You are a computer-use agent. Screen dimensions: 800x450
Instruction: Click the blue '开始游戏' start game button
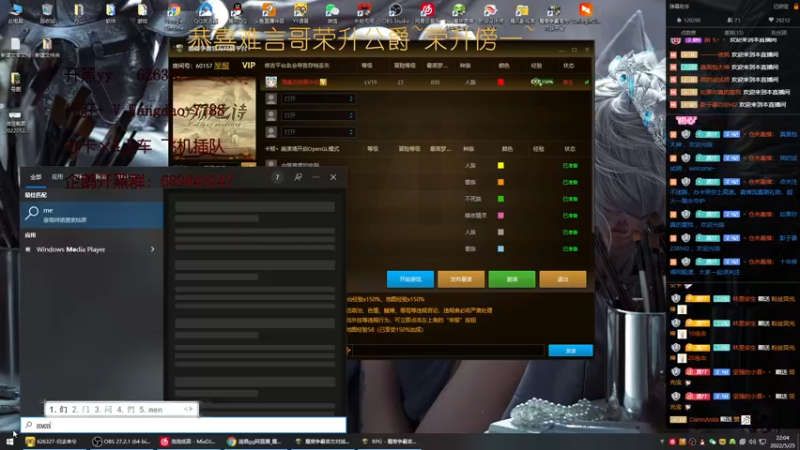click(410, 279)
